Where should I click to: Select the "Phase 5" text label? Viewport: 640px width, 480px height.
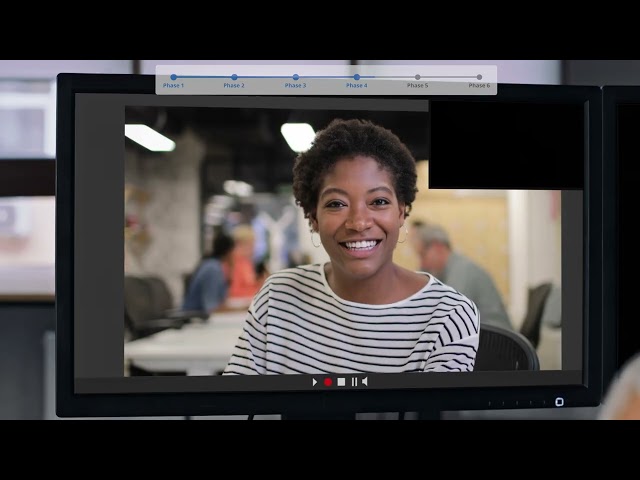pos(418,86)
